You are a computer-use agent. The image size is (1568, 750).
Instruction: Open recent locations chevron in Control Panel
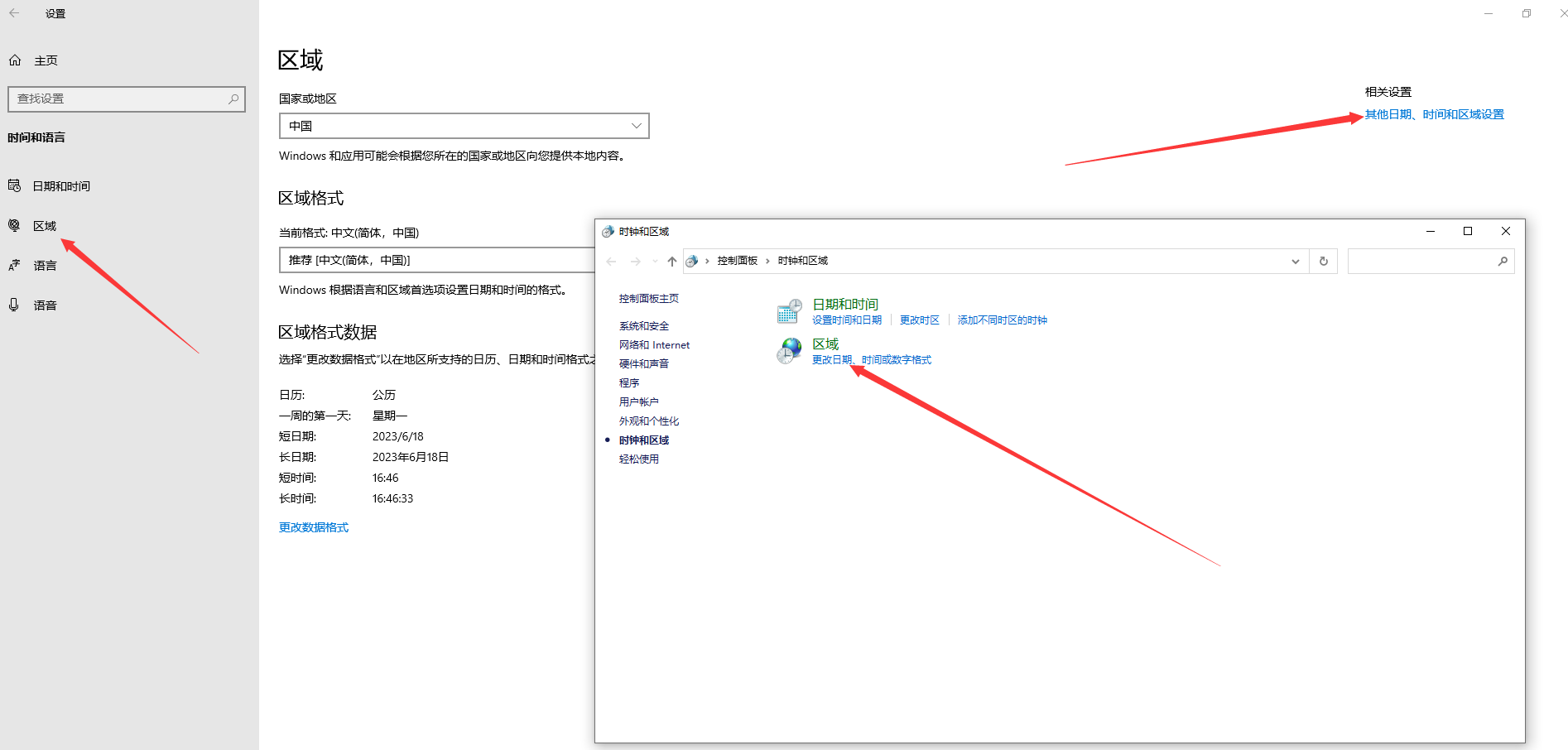tap(655, 261)
